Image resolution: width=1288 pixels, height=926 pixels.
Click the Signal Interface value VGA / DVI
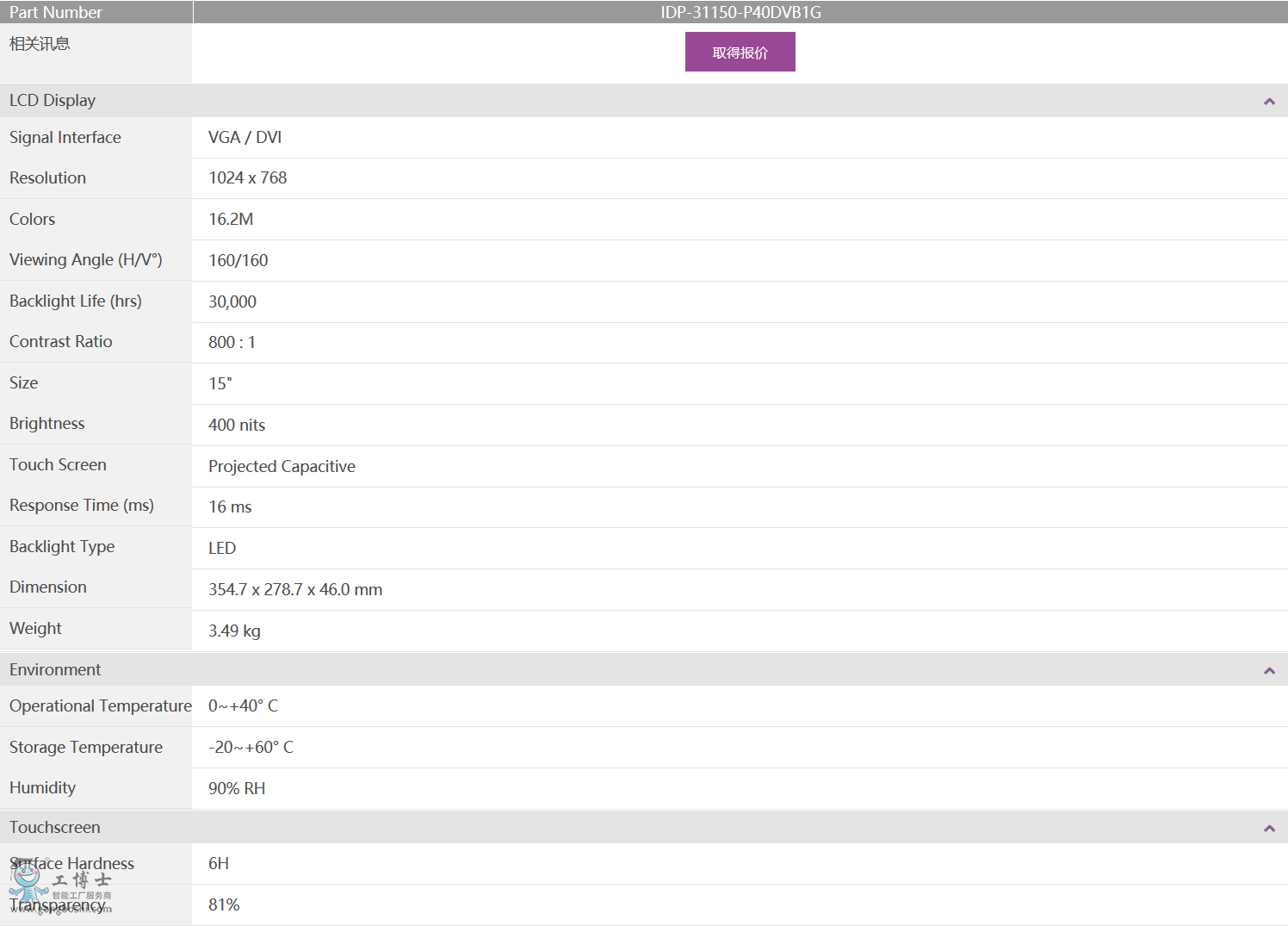click(245, 138)
